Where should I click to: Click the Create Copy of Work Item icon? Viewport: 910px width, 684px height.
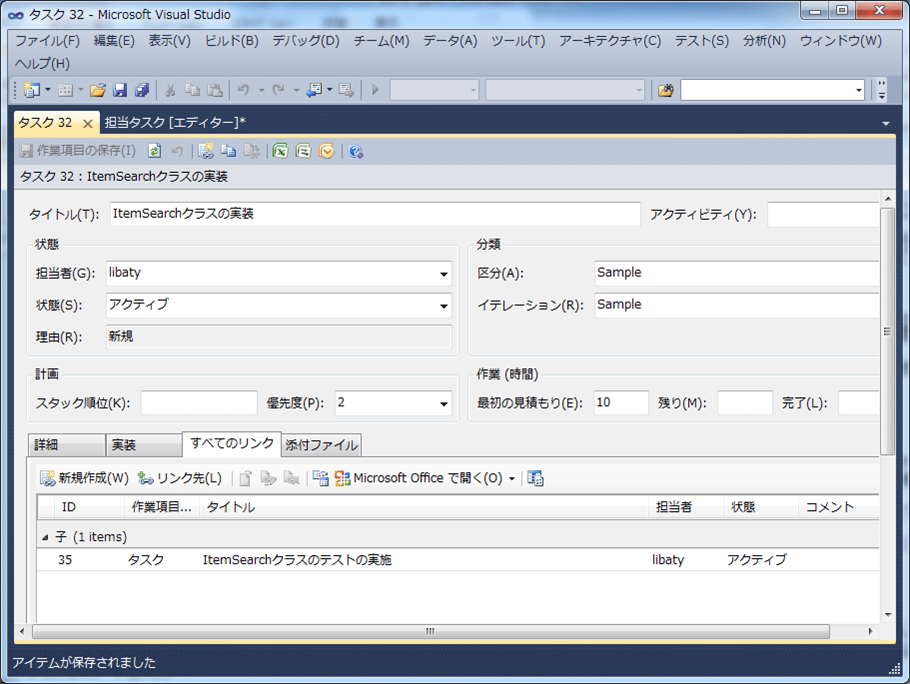coord(229,151)
